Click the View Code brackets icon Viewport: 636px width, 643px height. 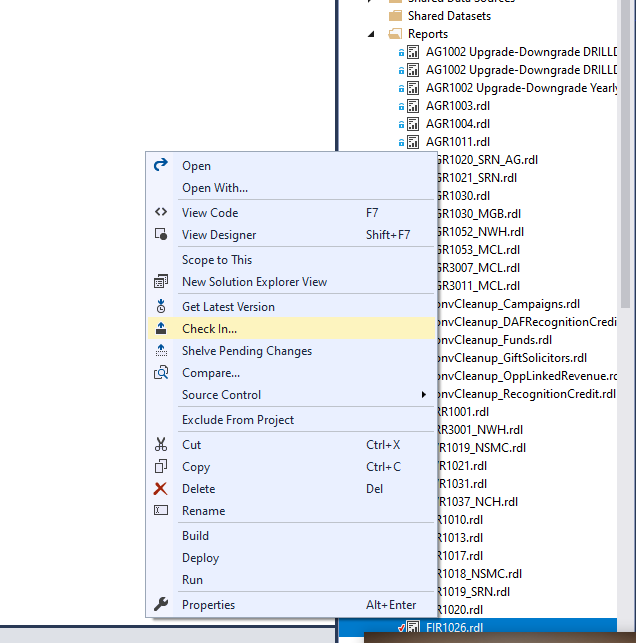[161, 212]
